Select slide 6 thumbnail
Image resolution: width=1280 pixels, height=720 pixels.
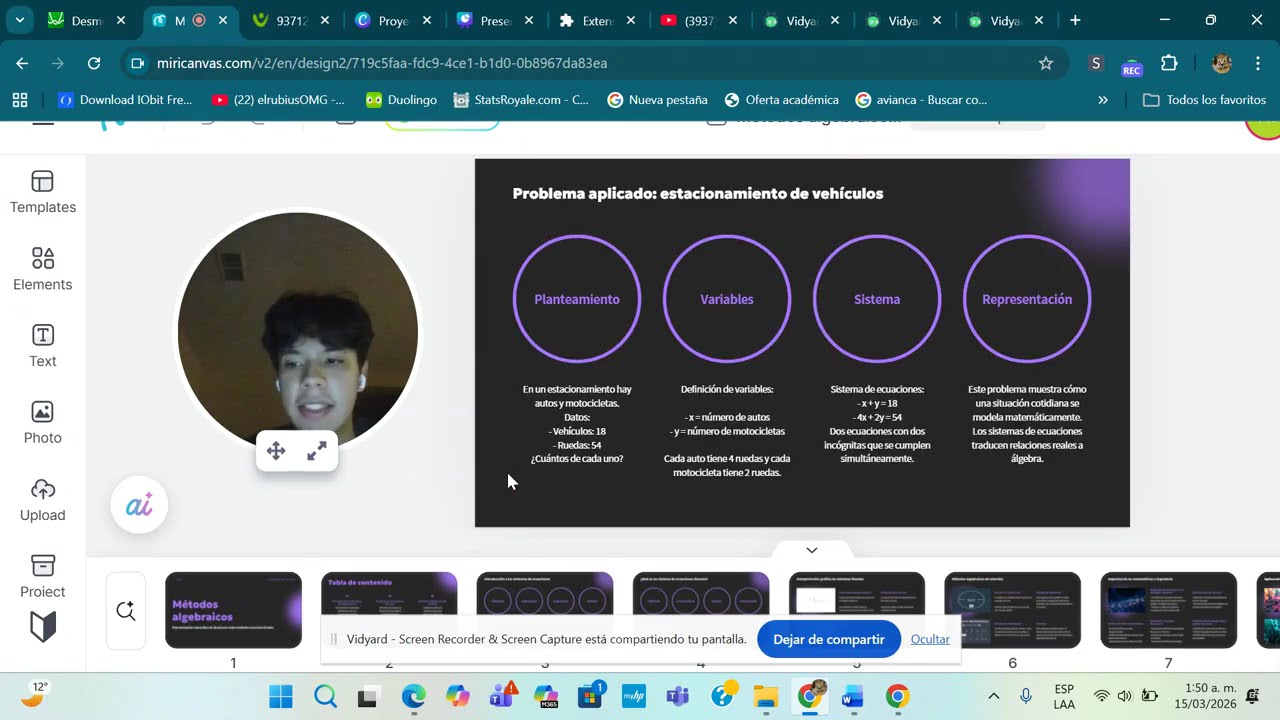pyautogui.click(x=1012, y=610)
